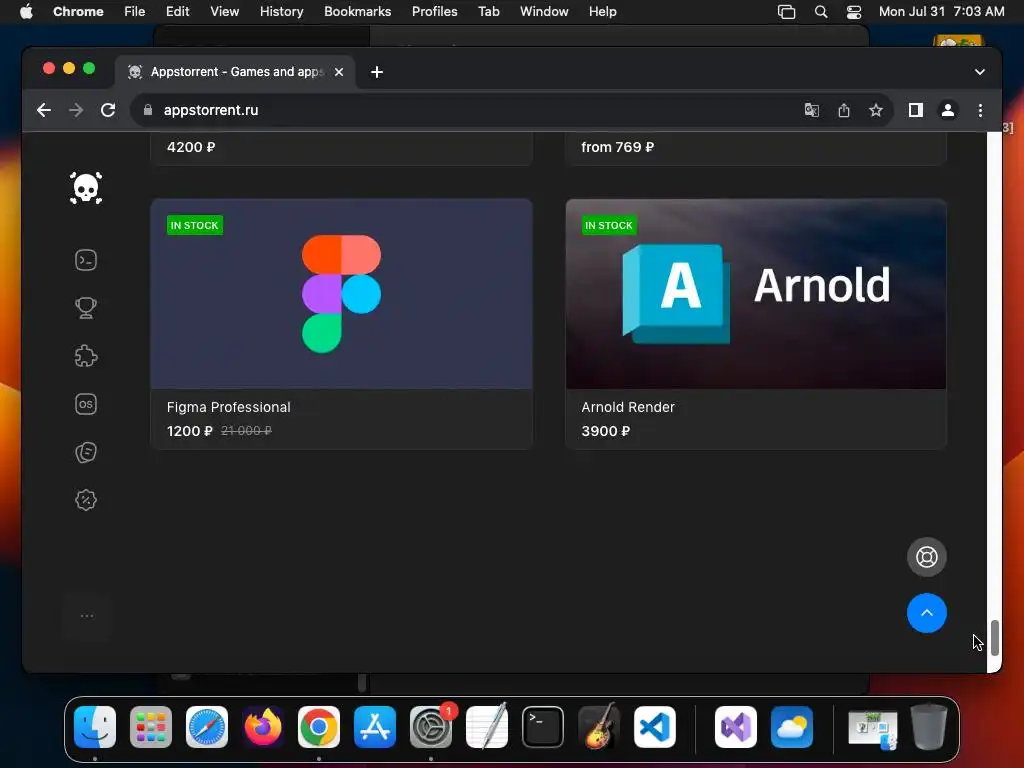Image resolution: width=1024 pixels, height=768 pixels.
Task: Open the Chrome menu in menu bar
Action: [x=78, y=11]
